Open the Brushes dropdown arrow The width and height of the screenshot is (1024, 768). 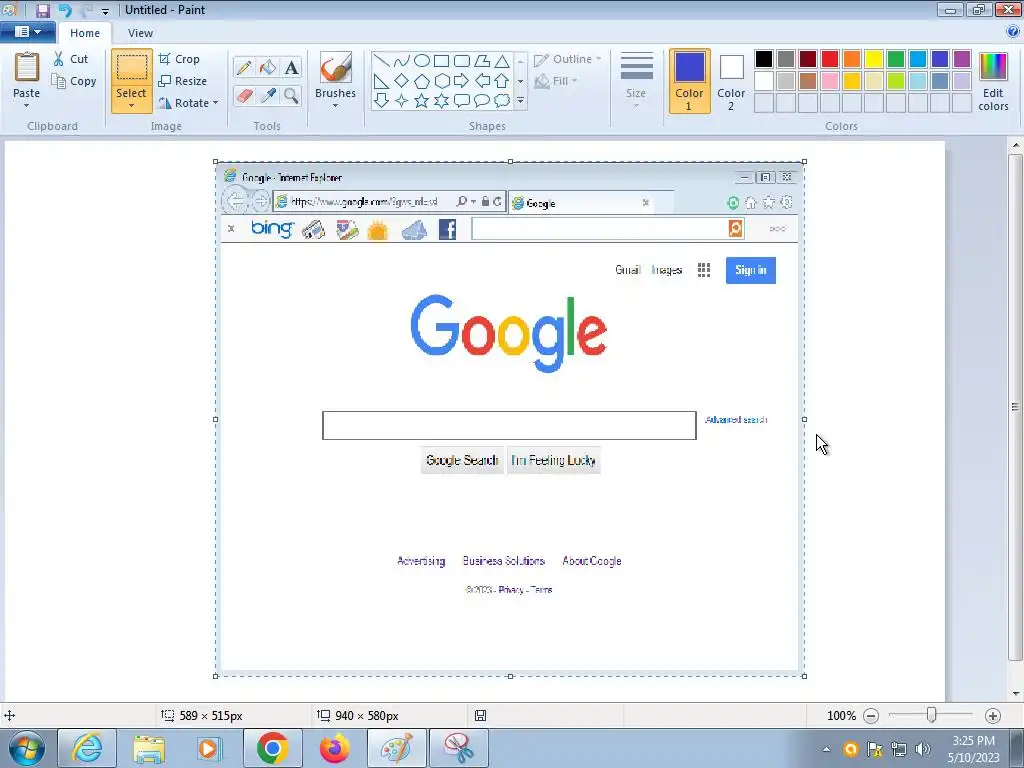(336, 105)
